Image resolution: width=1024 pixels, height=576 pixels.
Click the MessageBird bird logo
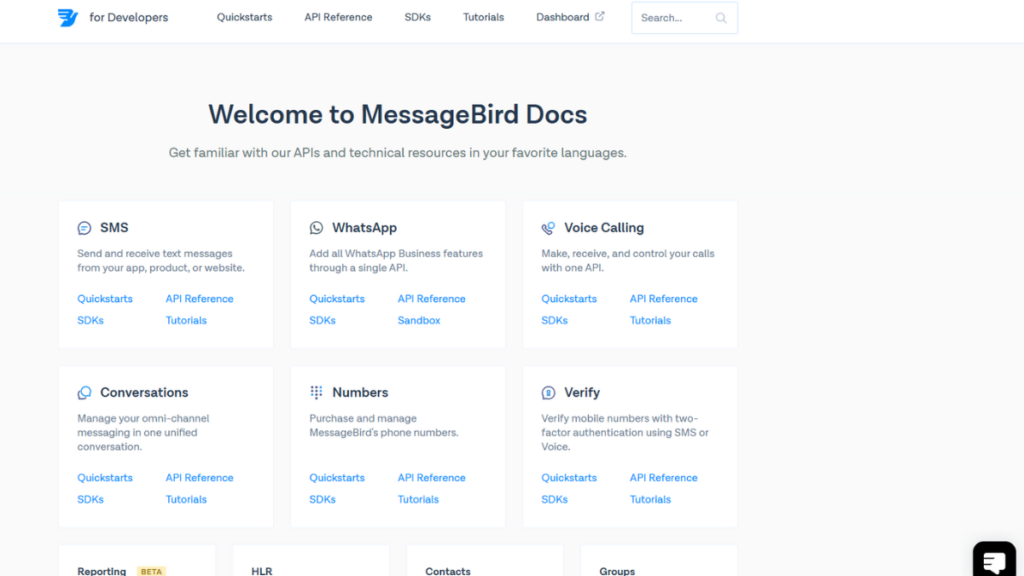point(67,17)
